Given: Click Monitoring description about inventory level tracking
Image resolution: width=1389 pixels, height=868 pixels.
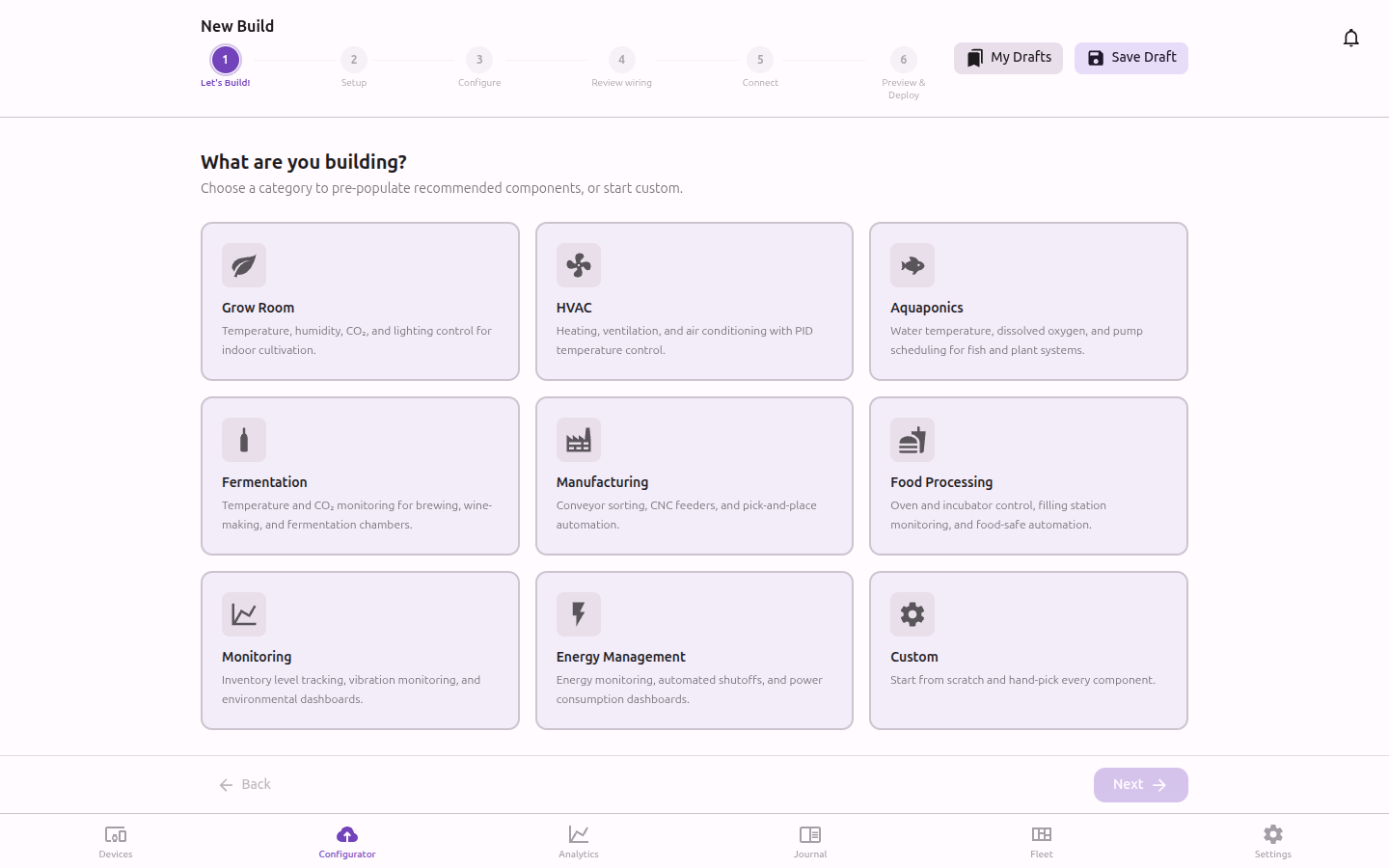Looking at the screenshot, I should pyautogui.click(x=351, y=690).
